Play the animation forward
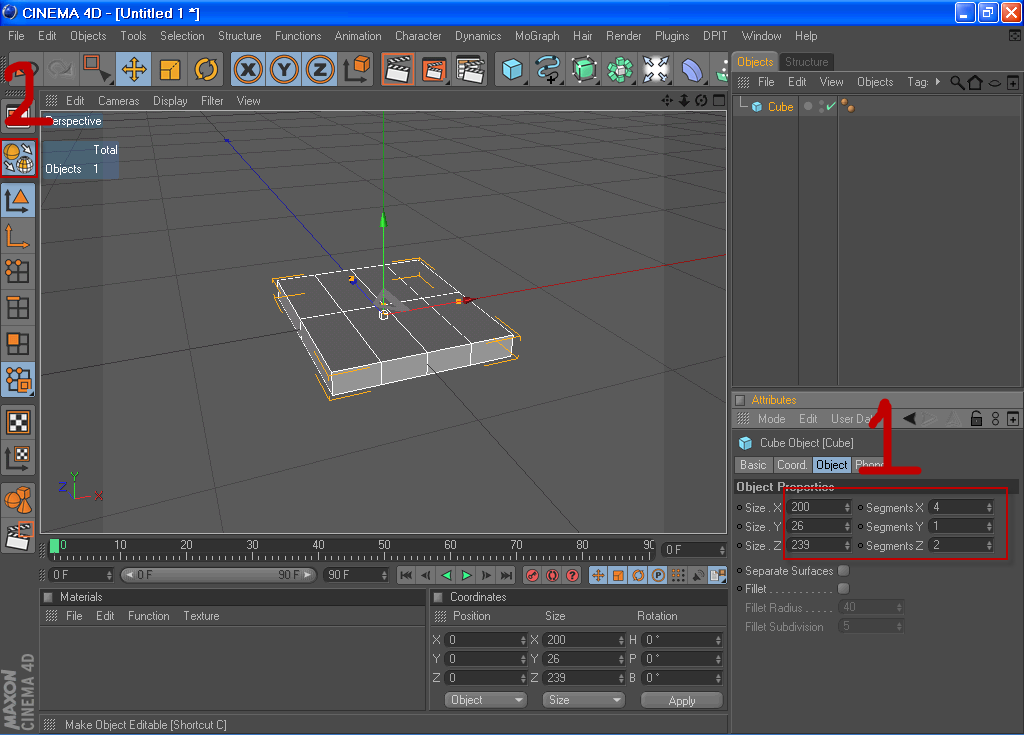1024x735 pixels. pos(466,575)
